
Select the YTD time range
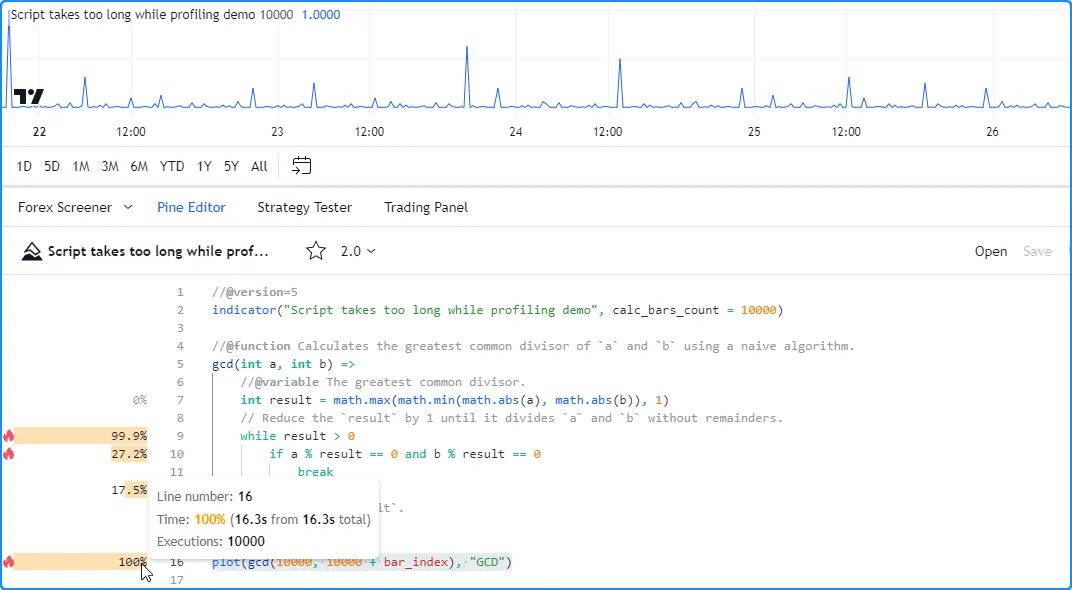(172, 166)
